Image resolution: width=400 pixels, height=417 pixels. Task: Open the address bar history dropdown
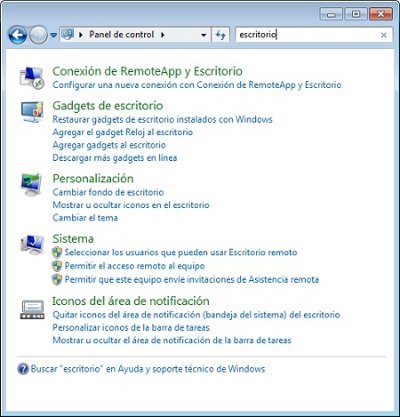click(x=204, y=35)
